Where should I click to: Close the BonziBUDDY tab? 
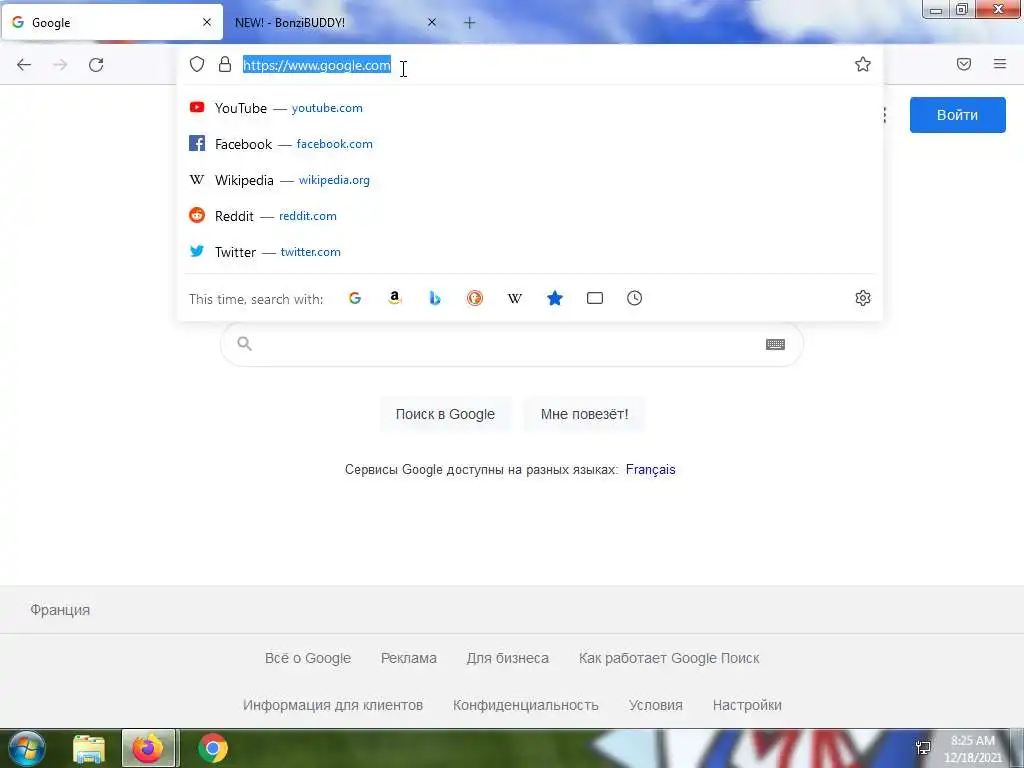432,22
